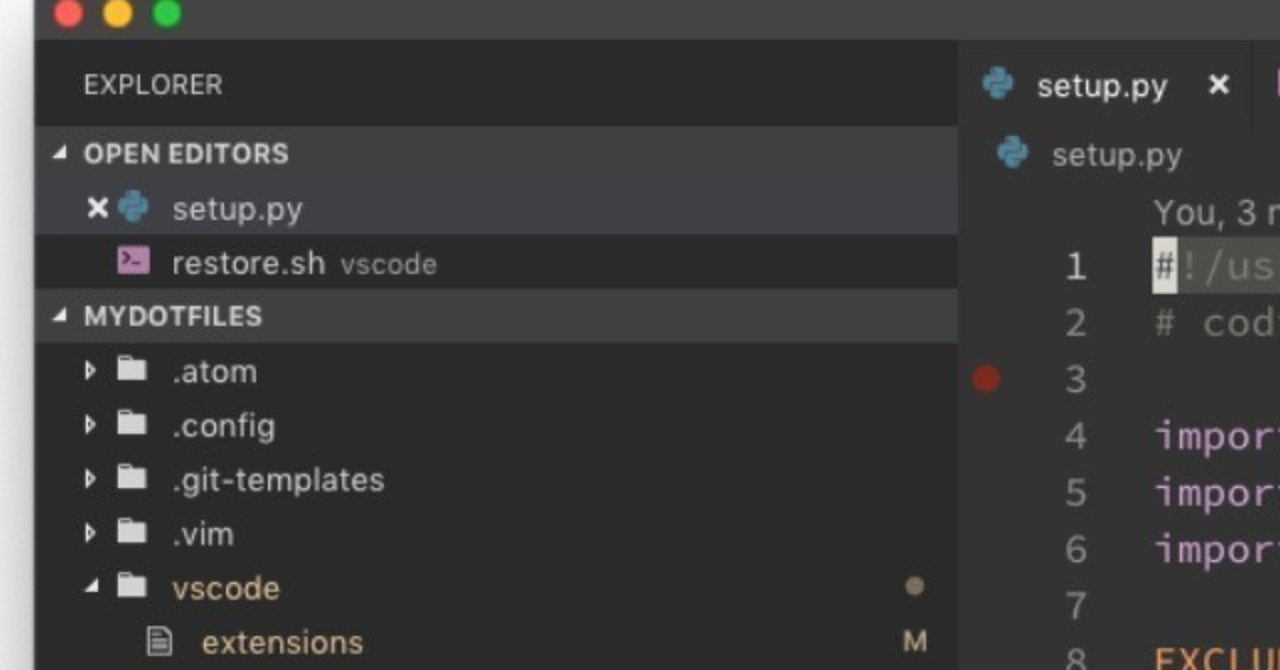Click the setup.py breadcrumb label

[1117, 154]
